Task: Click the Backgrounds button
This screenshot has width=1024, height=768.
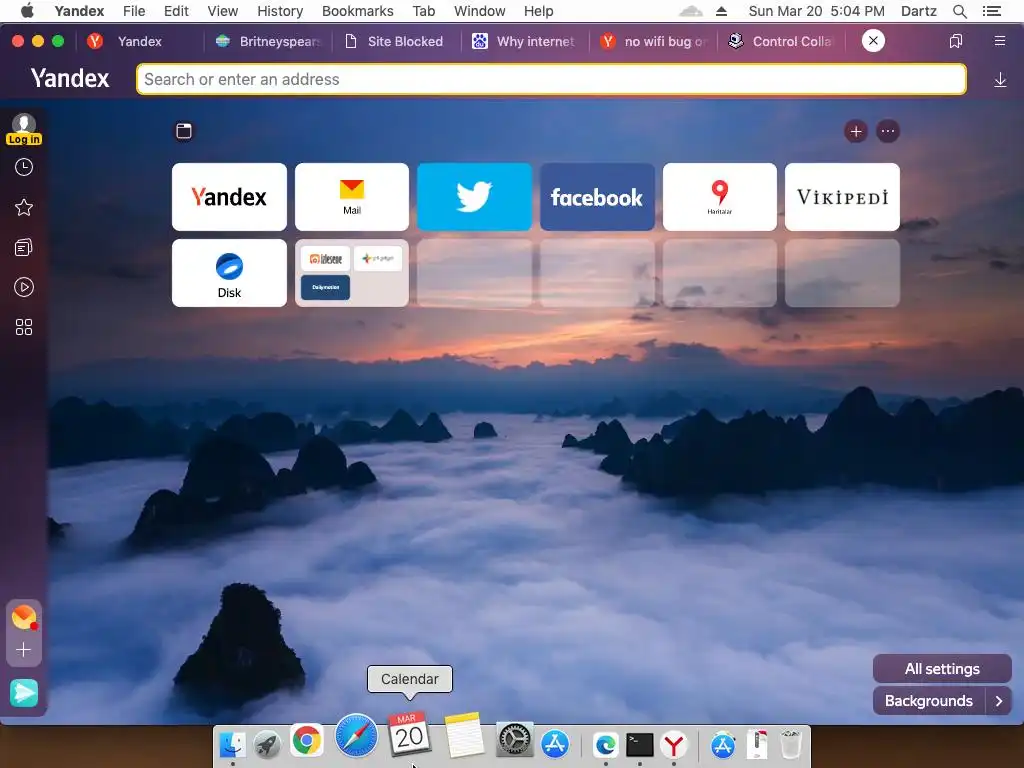Action: pyautogui.click(x=929, y=701)
